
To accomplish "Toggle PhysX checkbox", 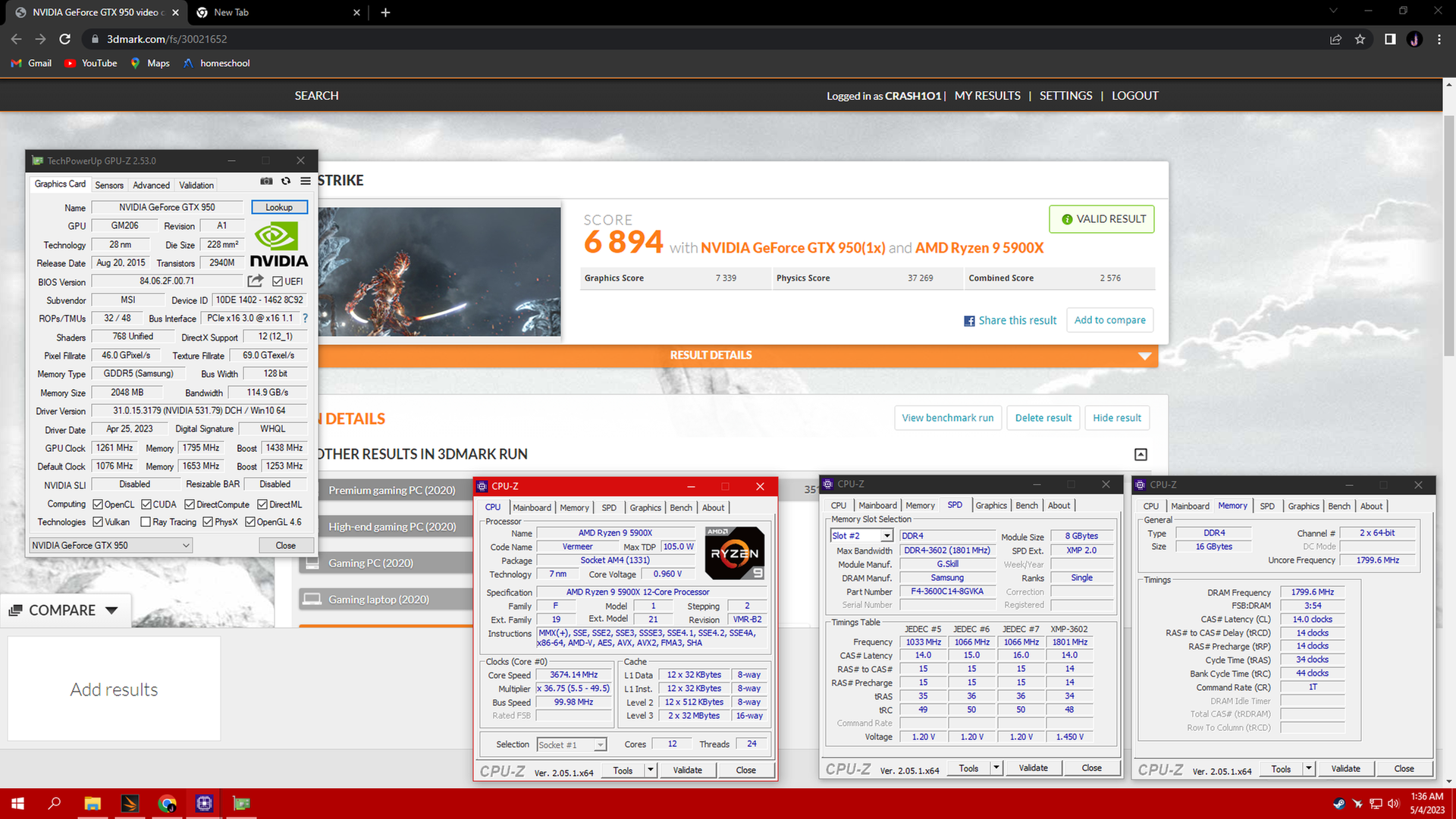I will point(208,522).
